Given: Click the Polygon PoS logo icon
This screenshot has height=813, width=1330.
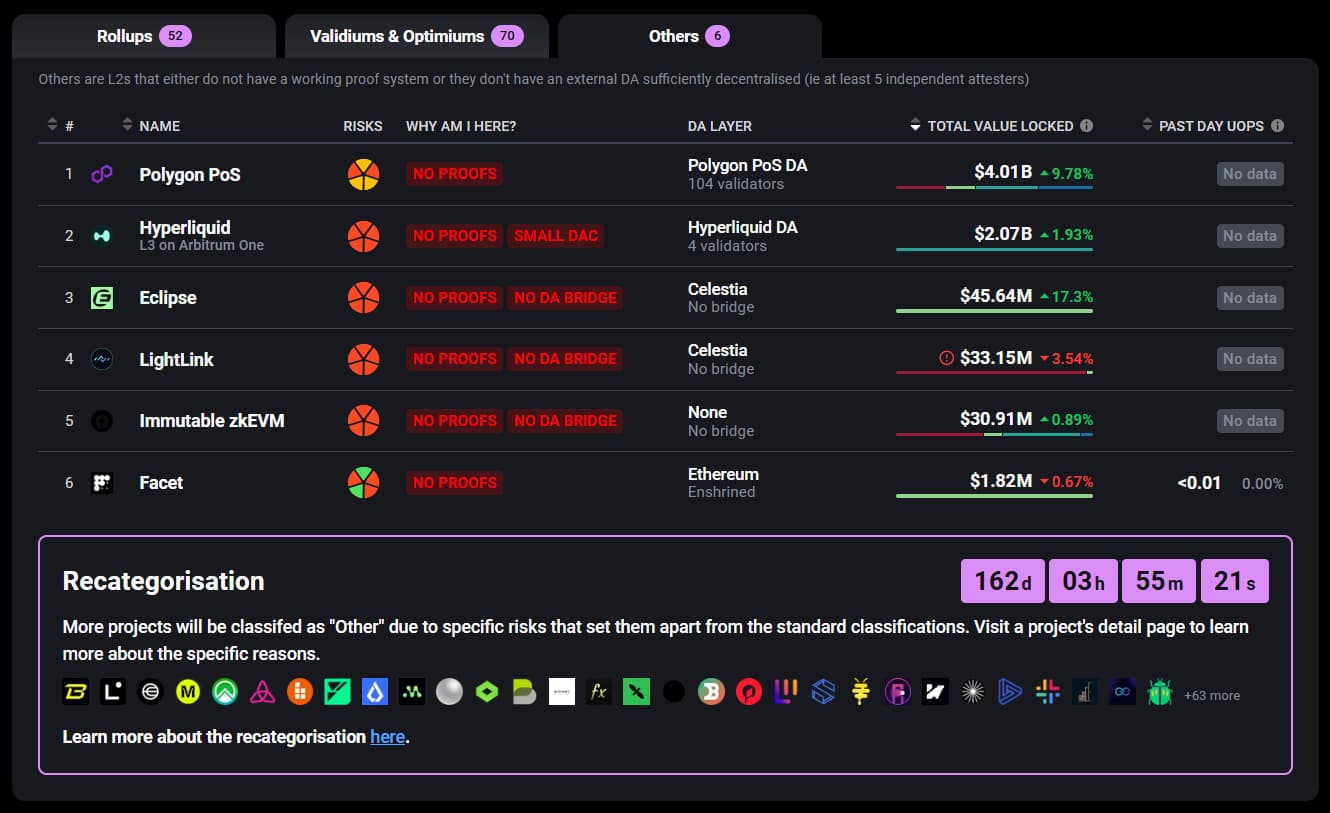Looking at the screenshot, I should [x=102, y=174].
